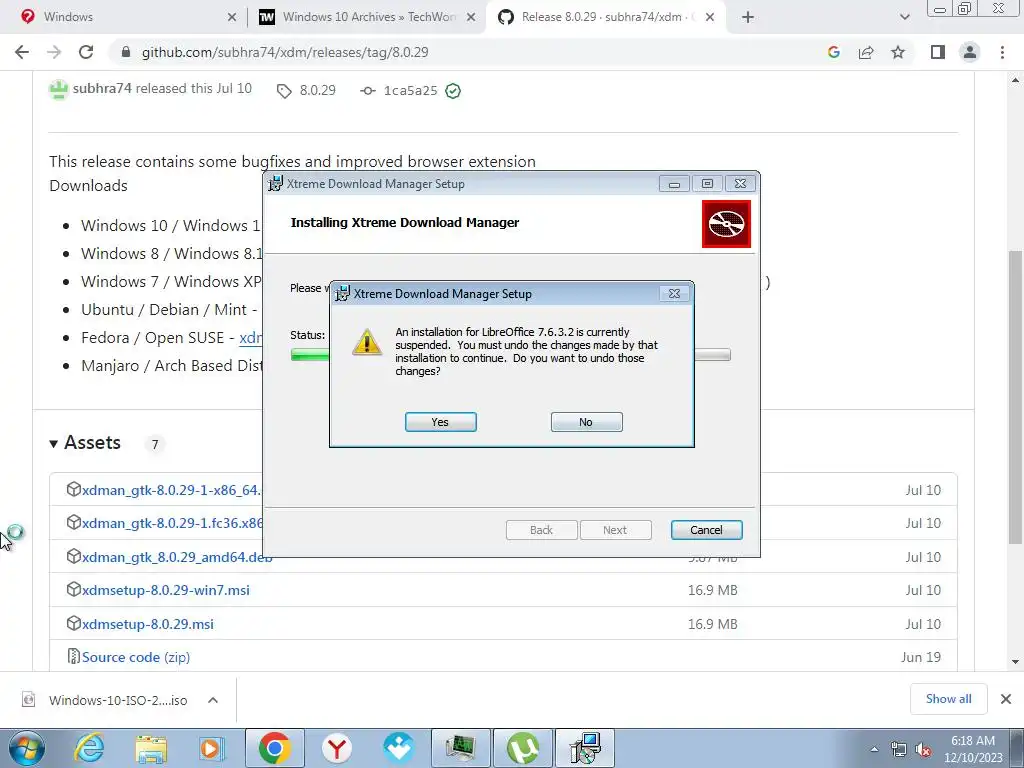
Task: Click the 8.0.29 tag link
Action: [306, 90]
